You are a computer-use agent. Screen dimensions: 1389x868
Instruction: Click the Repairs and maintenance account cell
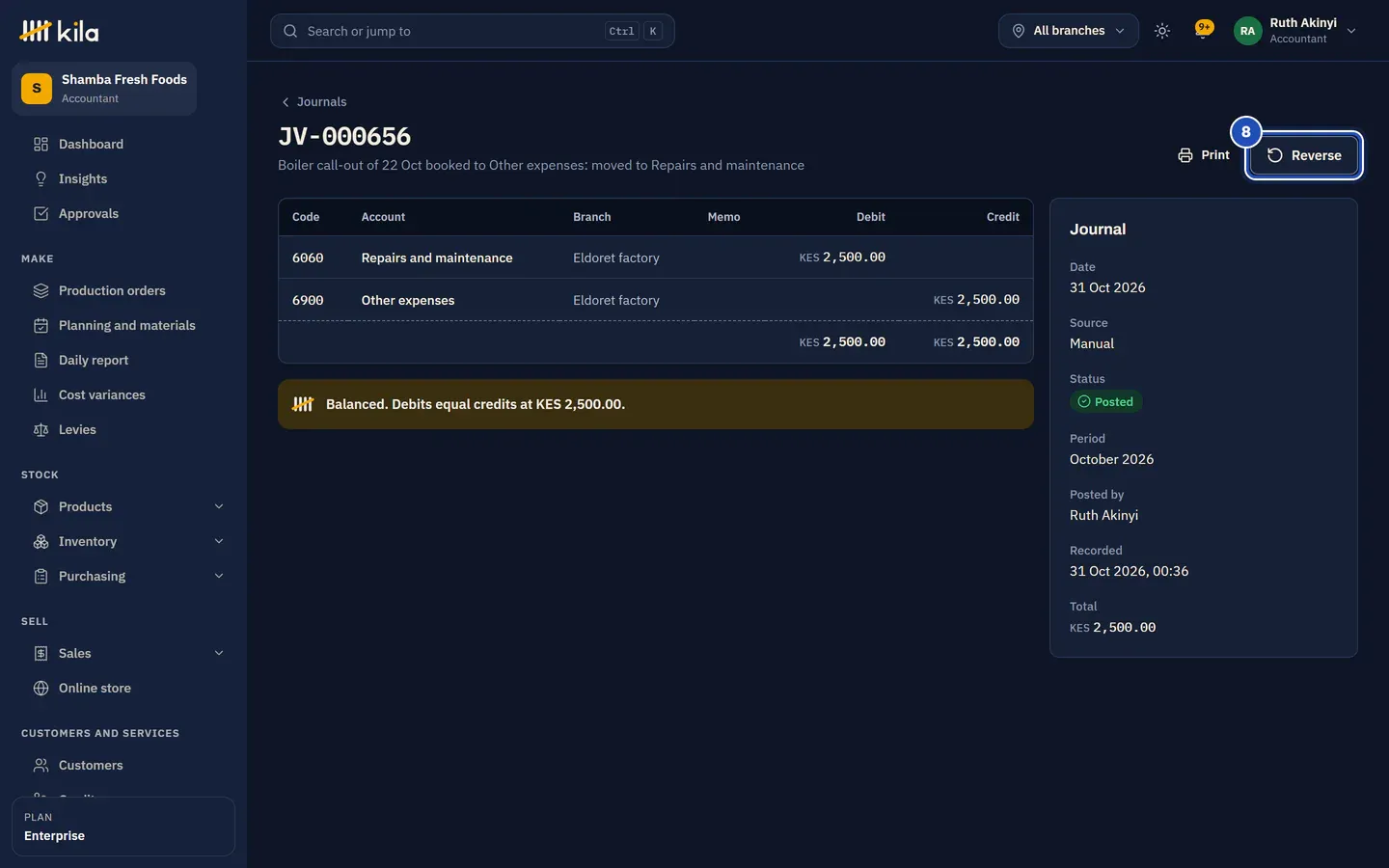pyautogui.click(x=437, y=258)
